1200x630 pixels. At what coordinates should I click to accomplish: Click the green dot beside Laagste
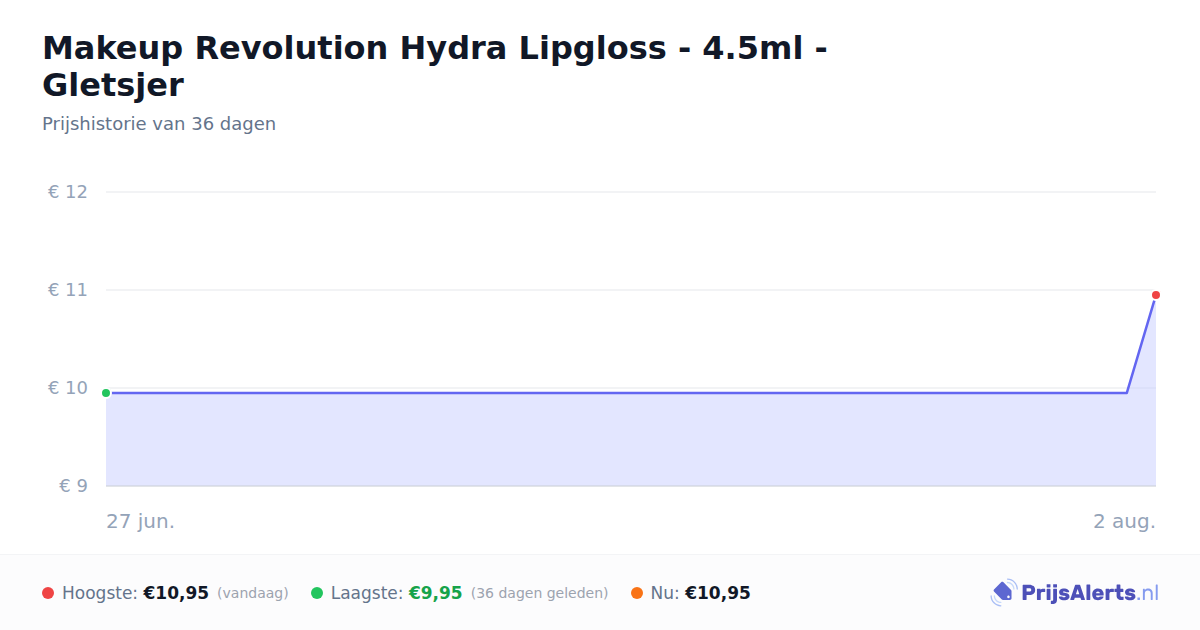(x=317, y=593)
